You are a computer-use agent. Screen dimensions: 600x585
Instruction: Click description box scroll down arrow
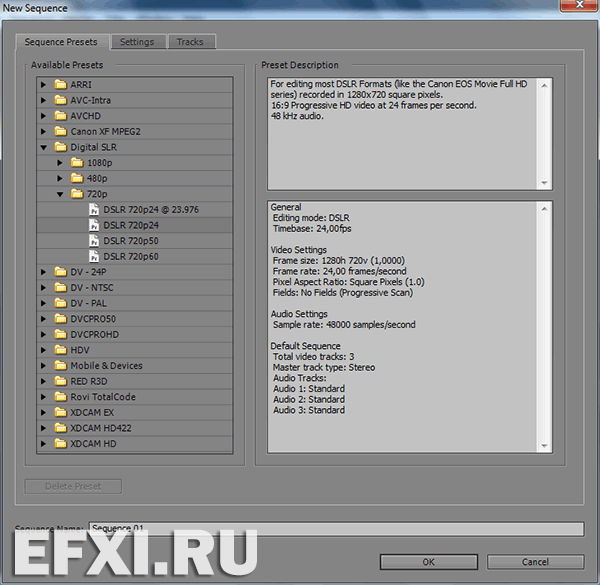pos(544,183)
